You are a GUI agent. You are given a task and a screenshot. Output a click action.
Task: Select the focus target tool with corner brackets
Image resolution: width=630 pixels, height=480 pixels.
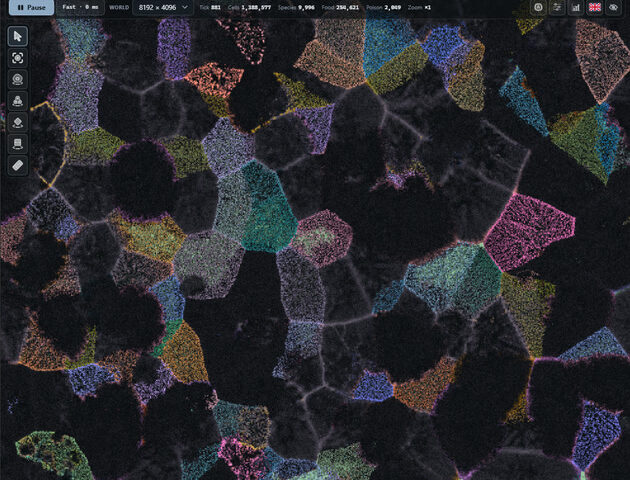point(17,58)
